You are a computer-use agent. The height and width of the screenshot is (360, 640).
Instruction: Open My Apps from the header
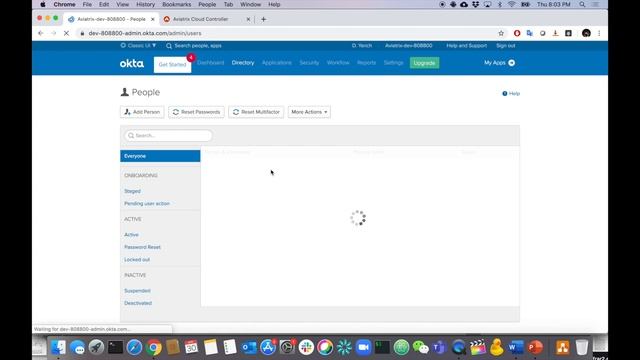point(499,63)
